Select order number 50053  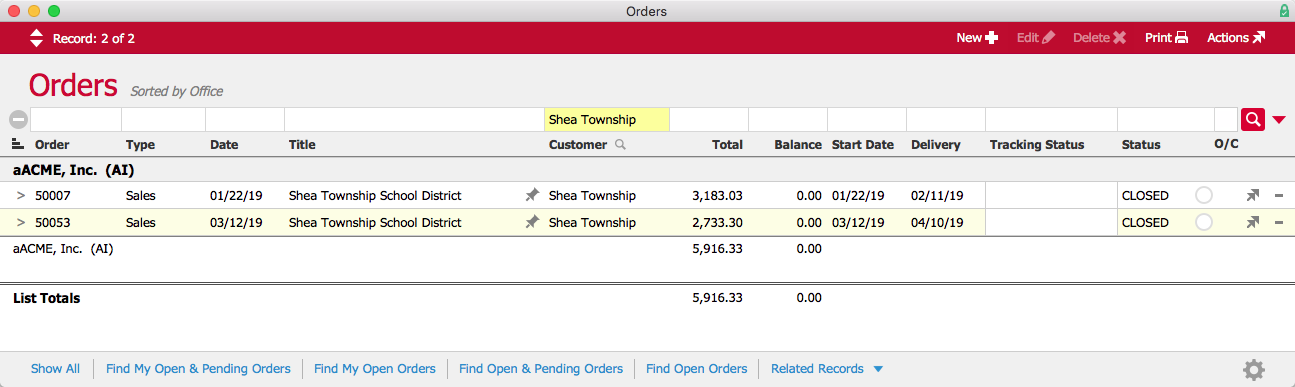[x=53, y=223]
